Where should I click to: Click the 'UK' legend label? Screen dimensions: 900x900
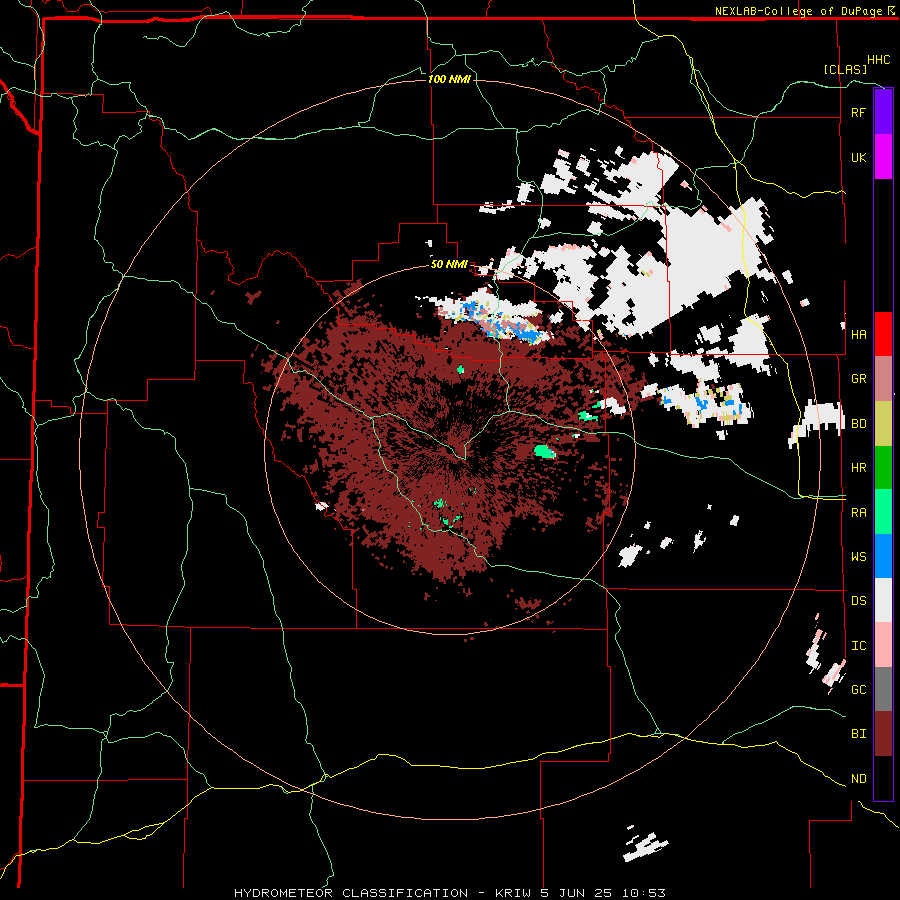[858, 157]
